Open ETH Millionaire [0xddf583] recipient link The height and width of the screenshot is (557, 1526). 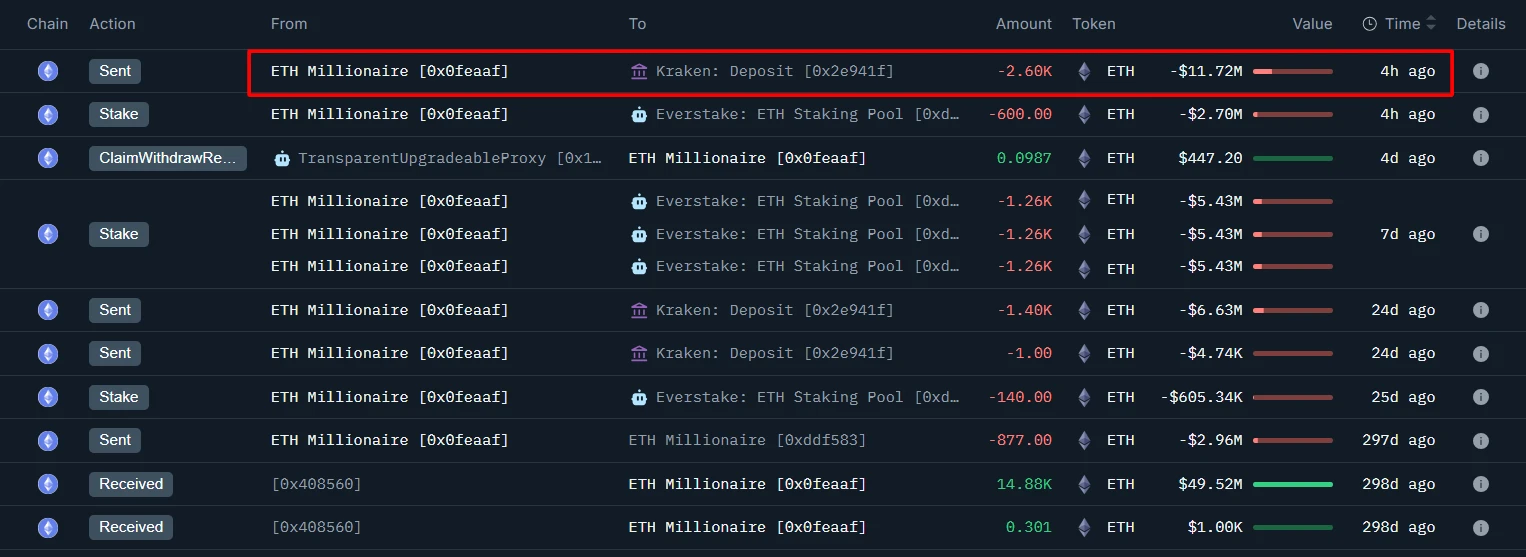point(747,440)
